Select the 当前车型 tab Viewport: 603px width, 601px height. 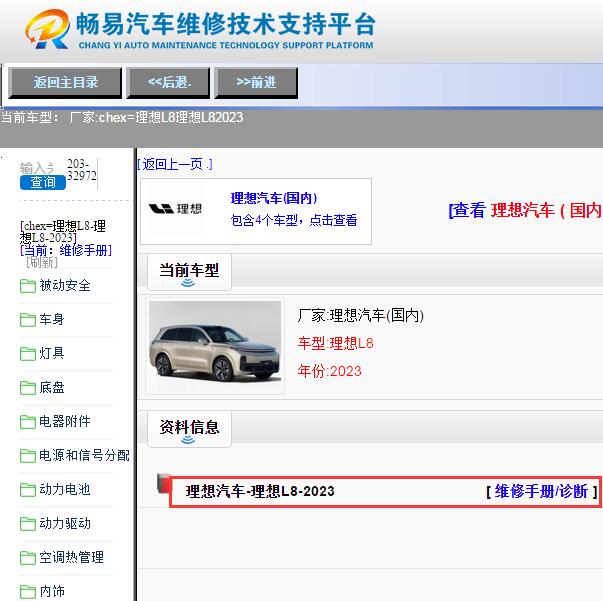point(189,272)
